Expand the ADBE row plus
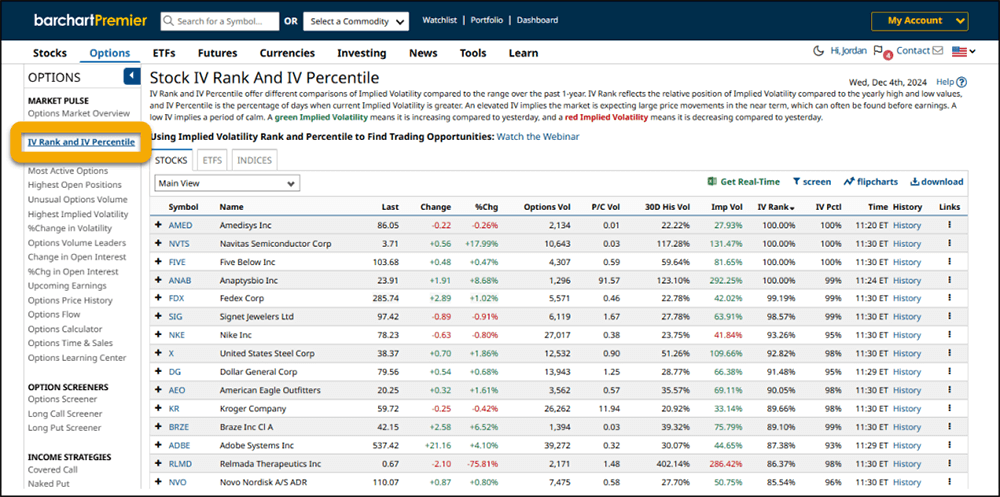The image size is (1000, 497). tap(158, 445)
